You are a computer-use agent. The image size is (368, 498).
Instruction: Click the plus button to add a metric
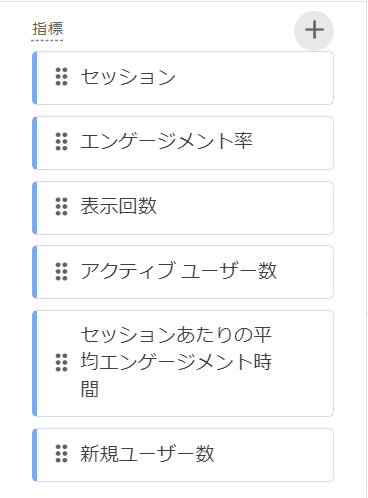click(314, 30)
